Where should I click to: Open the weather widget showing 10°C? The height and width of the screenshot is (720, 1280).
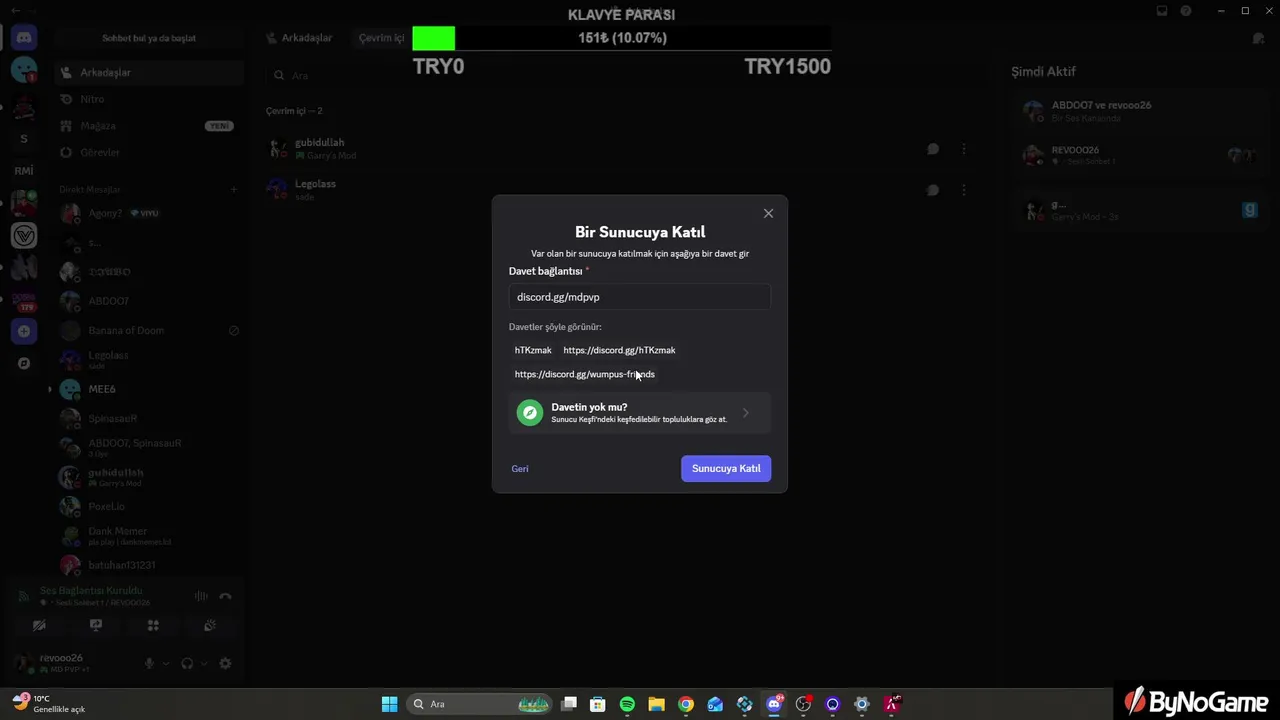tap(50, 704)
